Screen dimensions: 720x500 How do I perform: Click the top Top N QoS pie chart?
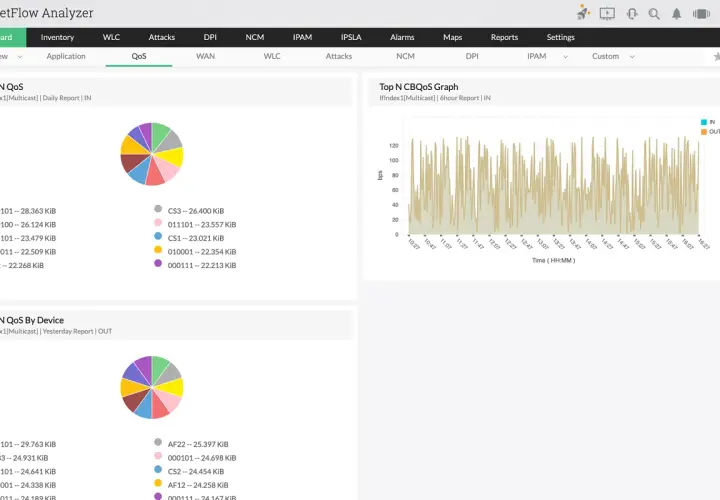[152, 154]
